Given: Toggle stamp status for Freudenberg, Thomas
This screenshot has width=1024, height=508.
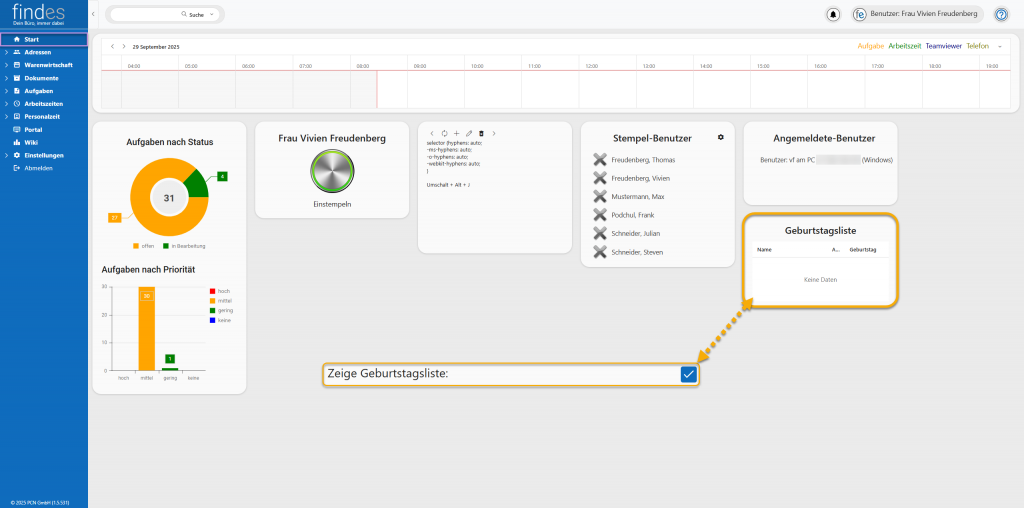Looking at the screenshot, I should coord(600,160).
